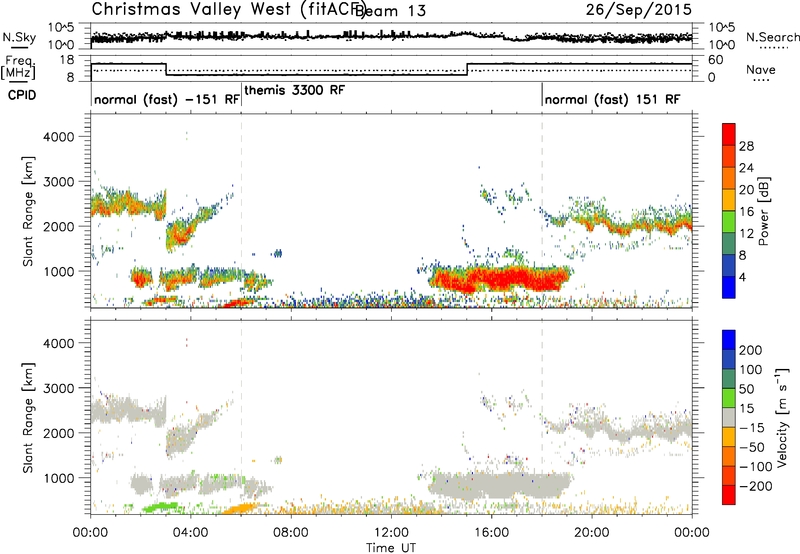Click the Freq. [MHz] axis label
The height and width of the screenshot is (554, 800).
coord(18,67)
